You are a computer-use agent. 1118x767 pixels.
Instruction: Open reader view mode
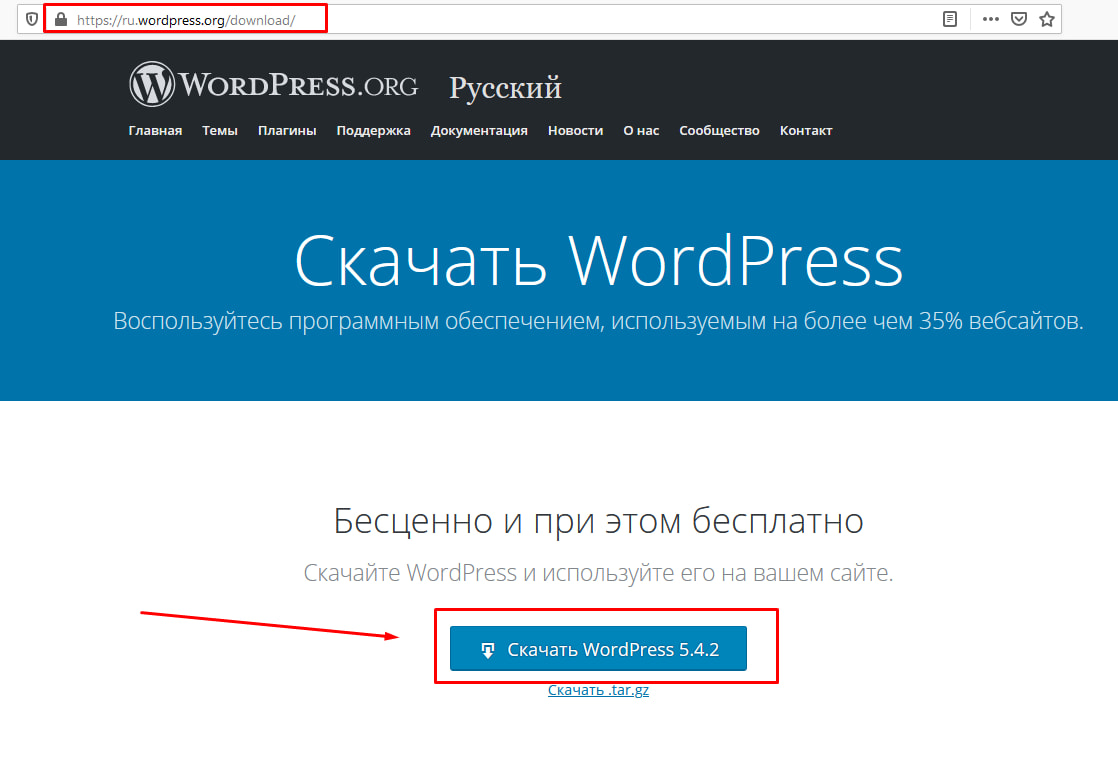tap(948, 18)
